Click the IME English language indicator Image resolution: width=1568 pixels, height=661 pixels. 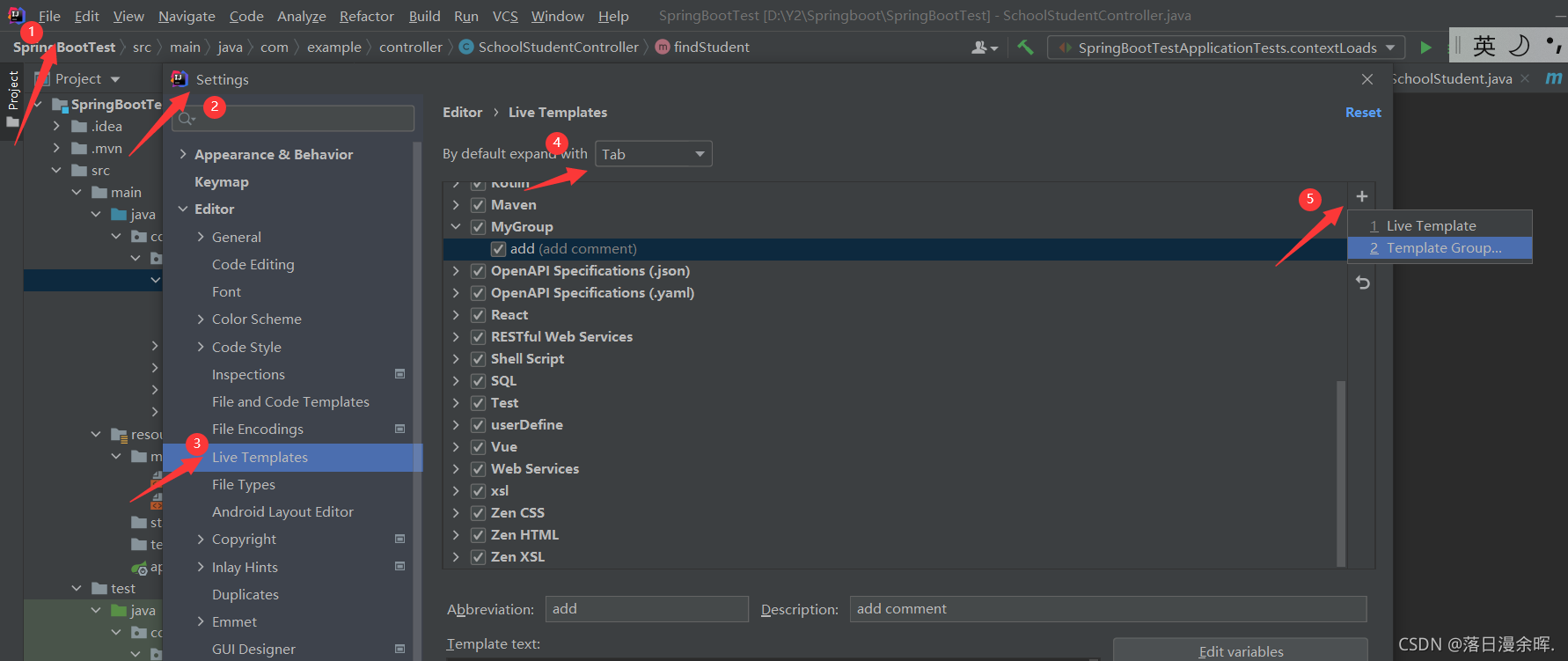coord(1484,46)
